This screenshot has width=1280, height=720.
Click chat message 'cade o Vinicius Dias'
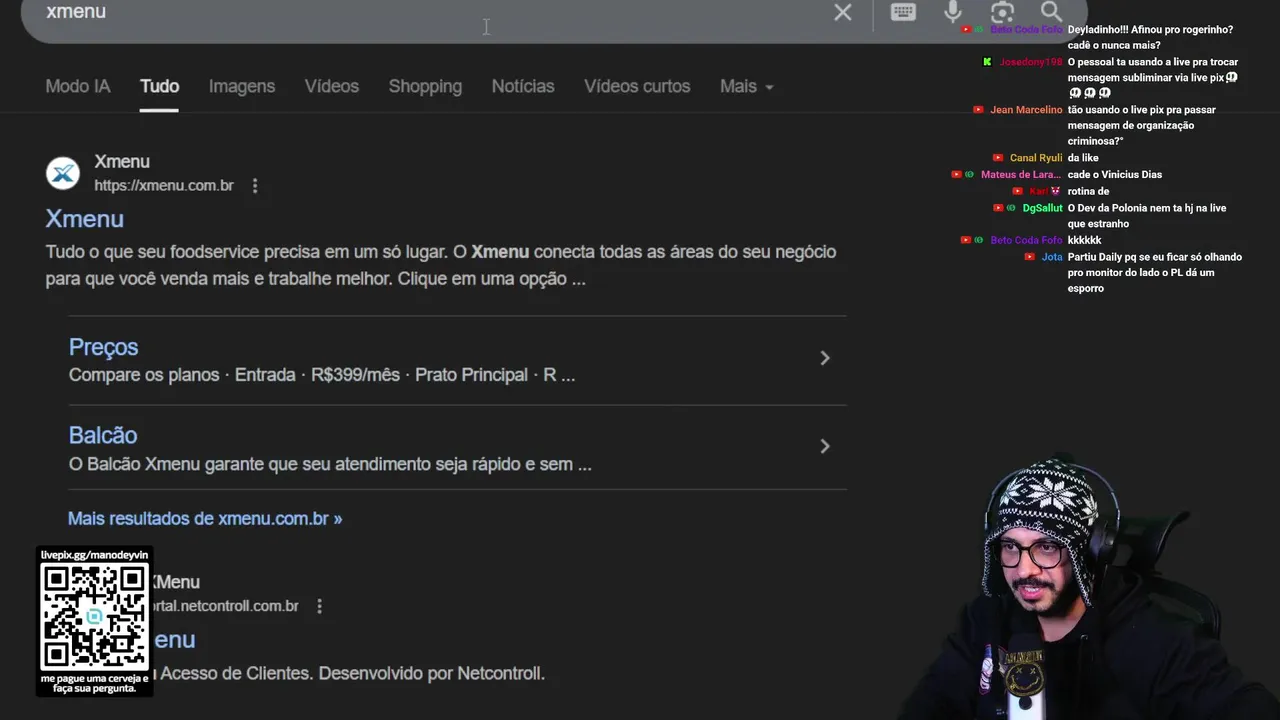click(1115, 175)
